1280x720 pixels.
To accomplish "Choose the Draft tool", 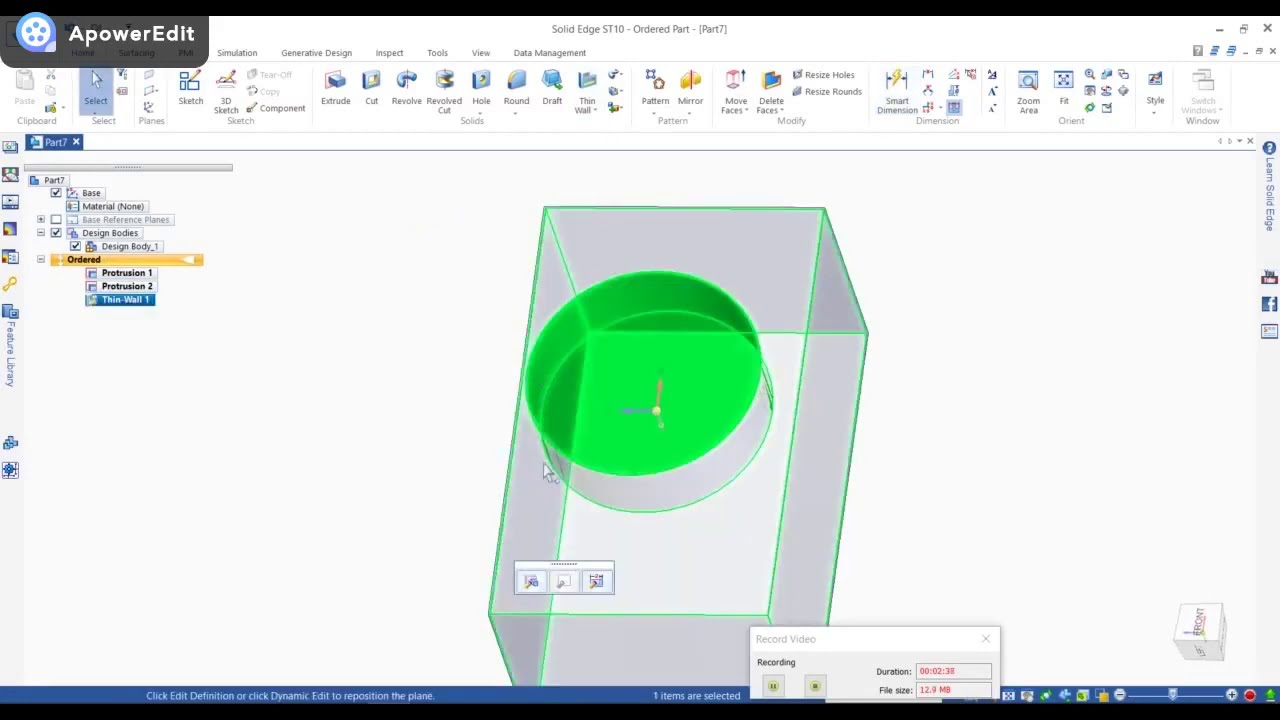I will coord(552,88).
